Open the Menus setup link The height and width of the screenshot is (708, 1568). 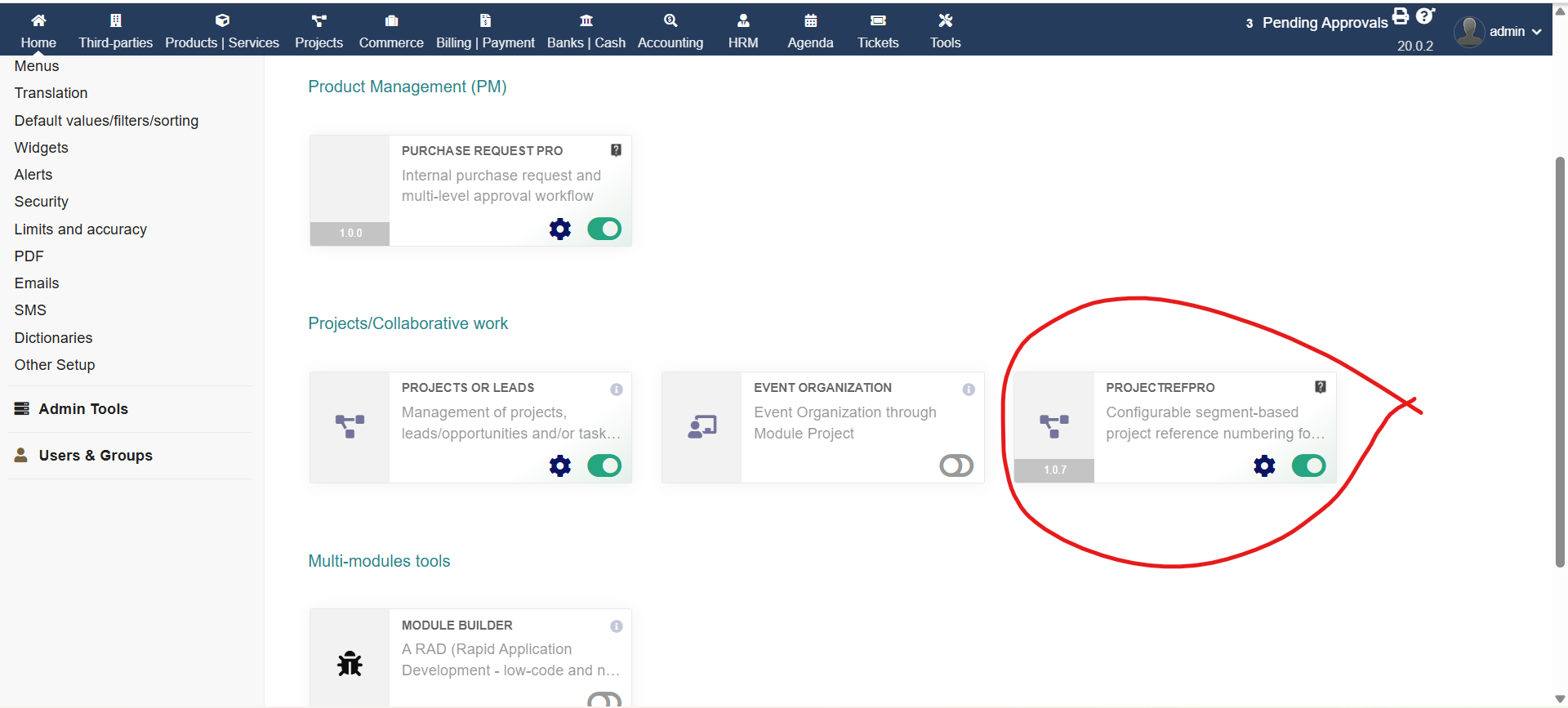pyautogui.click(x=37, y=66)
